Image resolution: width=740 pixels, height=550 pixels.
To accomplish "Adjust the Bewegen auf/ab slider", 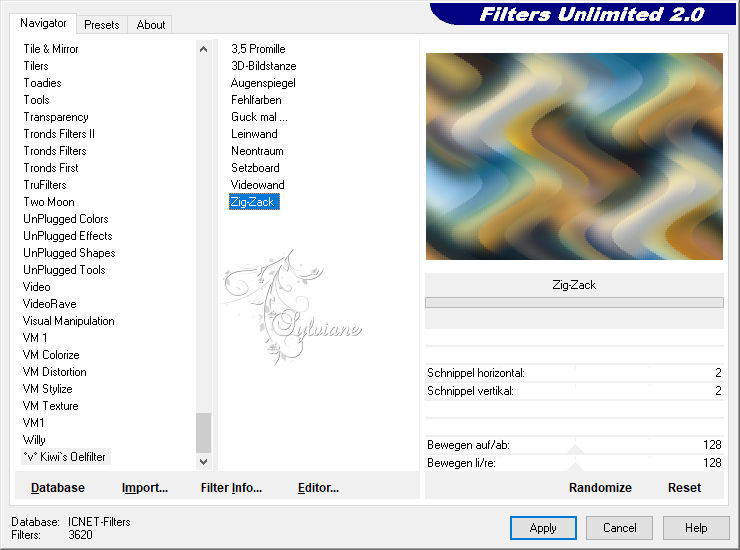I will tap(574, 445).
